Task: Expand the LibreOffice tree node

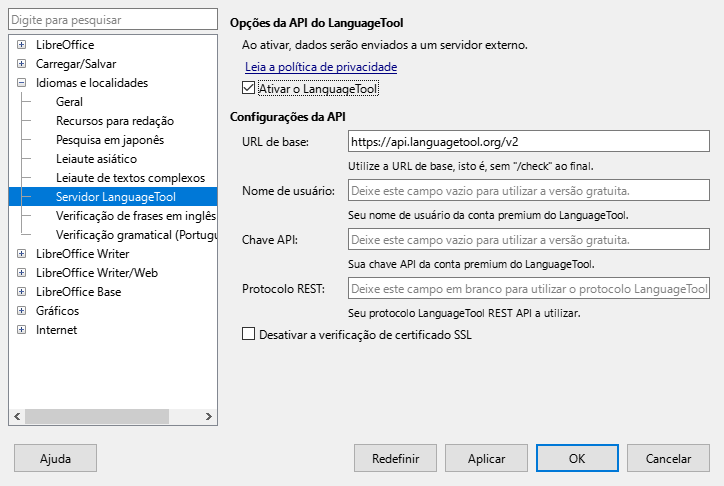Action: tap(21, 45)
